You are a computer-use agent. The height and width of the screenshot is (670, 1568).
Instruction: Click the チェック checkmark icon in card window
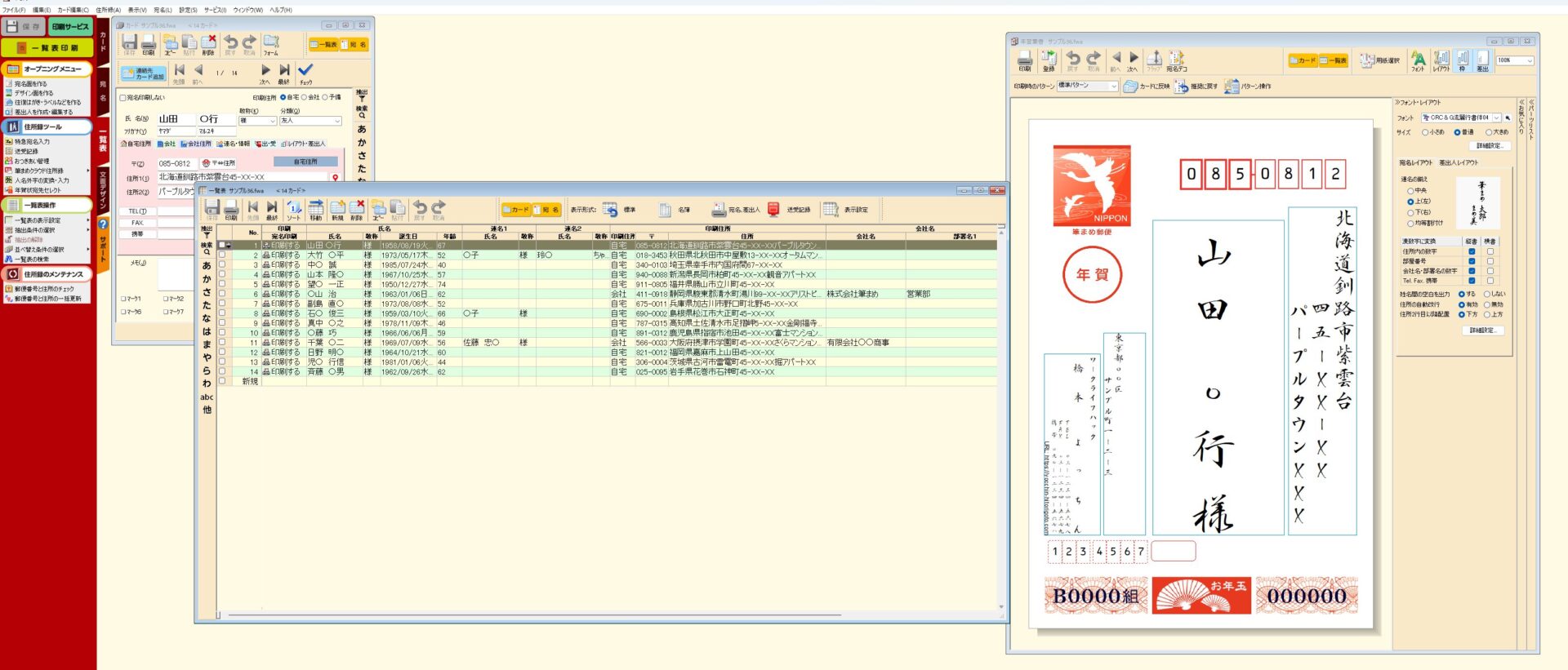tap(305, 73)
